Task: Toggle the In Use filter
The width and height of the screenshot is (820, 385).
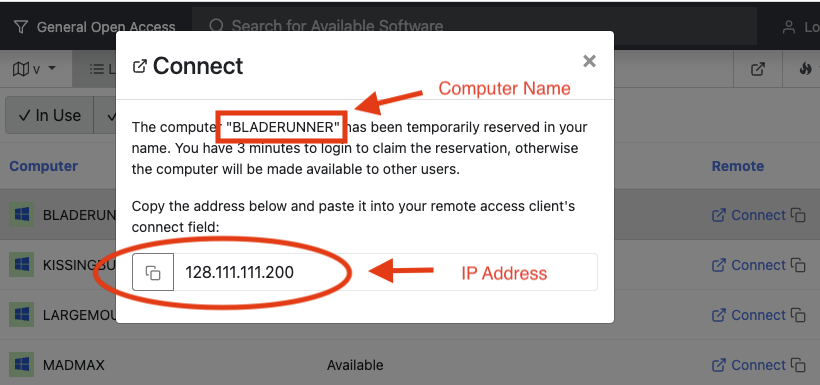Action: point(50,115)
